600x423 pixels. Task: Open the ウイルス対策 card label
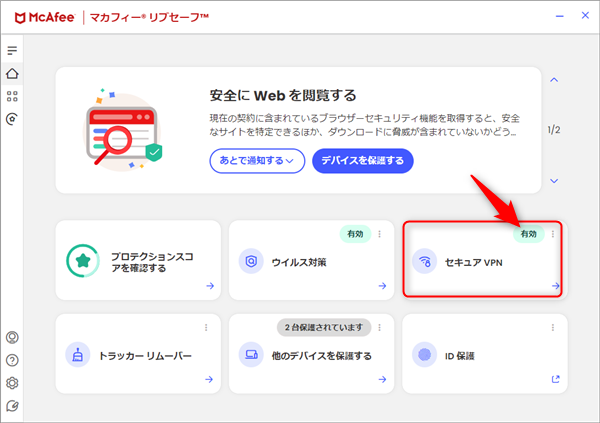pyautogui.click(x=299, y=263)
